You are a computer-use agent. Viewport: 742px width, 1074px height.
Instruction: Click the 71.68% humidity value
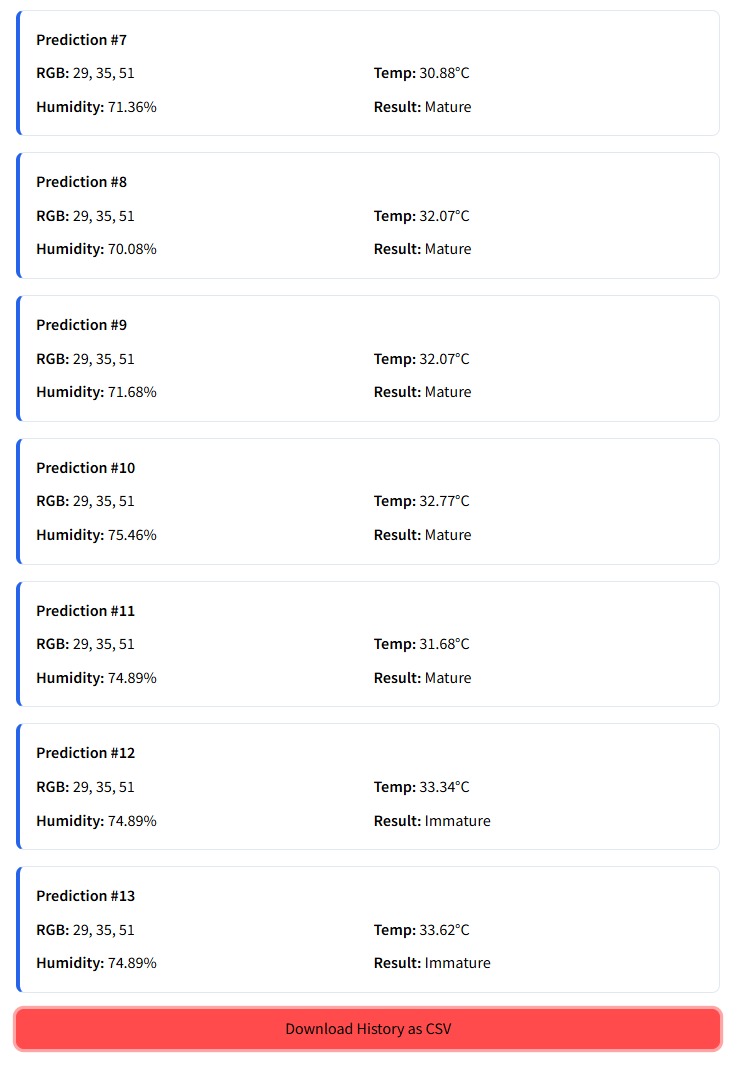click(132, 392)
